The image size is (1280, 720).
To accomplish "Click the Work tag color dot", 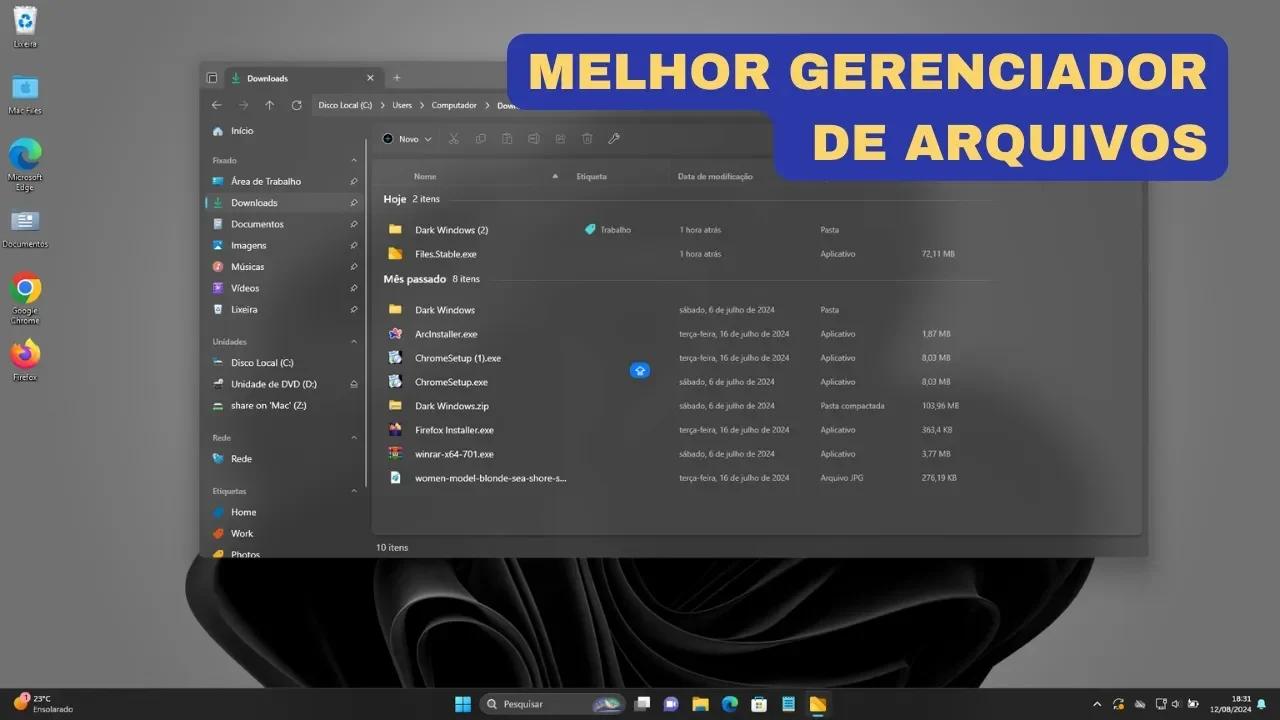I will tap(218, 533).
